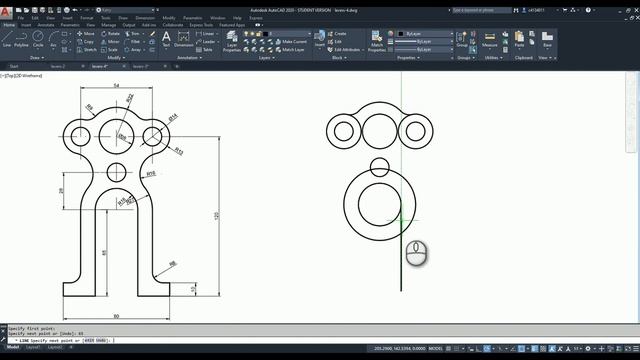Screen dimensions: 640x360
Task: Open Layer Properties manager
Action: [x=232, y=41]
